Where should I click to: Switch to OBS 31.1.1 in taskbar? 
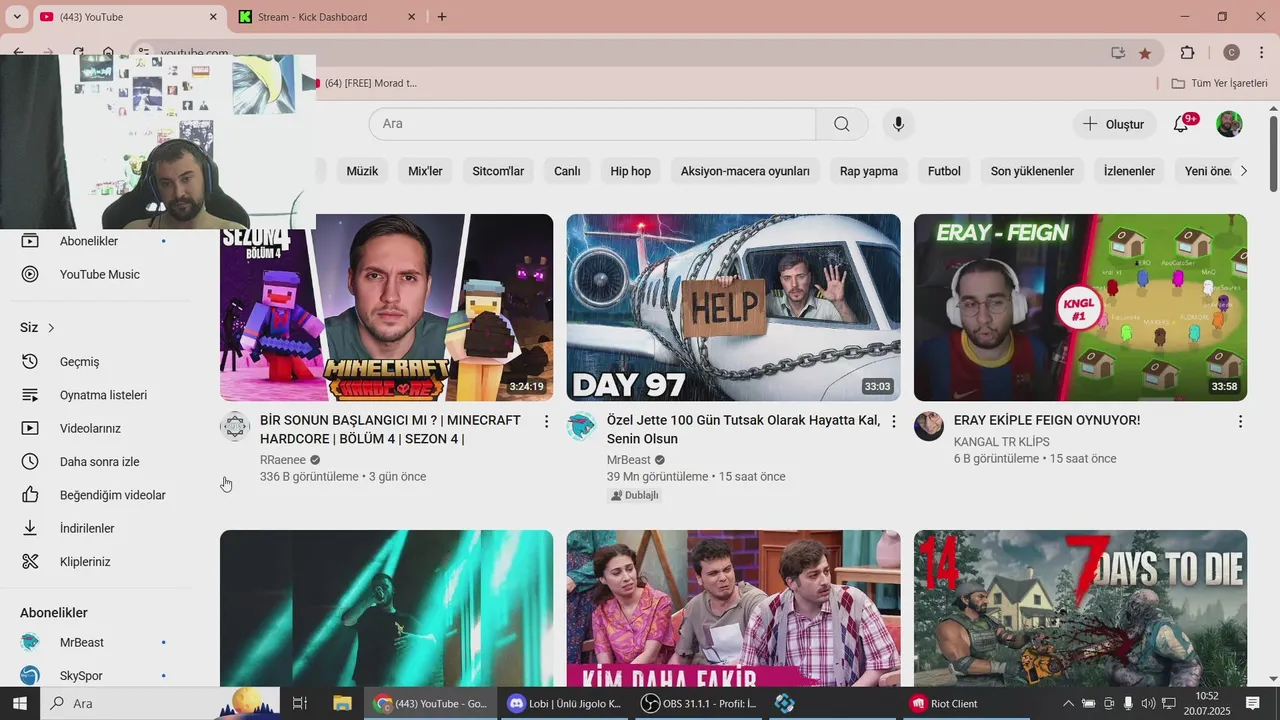pos(699,703)
